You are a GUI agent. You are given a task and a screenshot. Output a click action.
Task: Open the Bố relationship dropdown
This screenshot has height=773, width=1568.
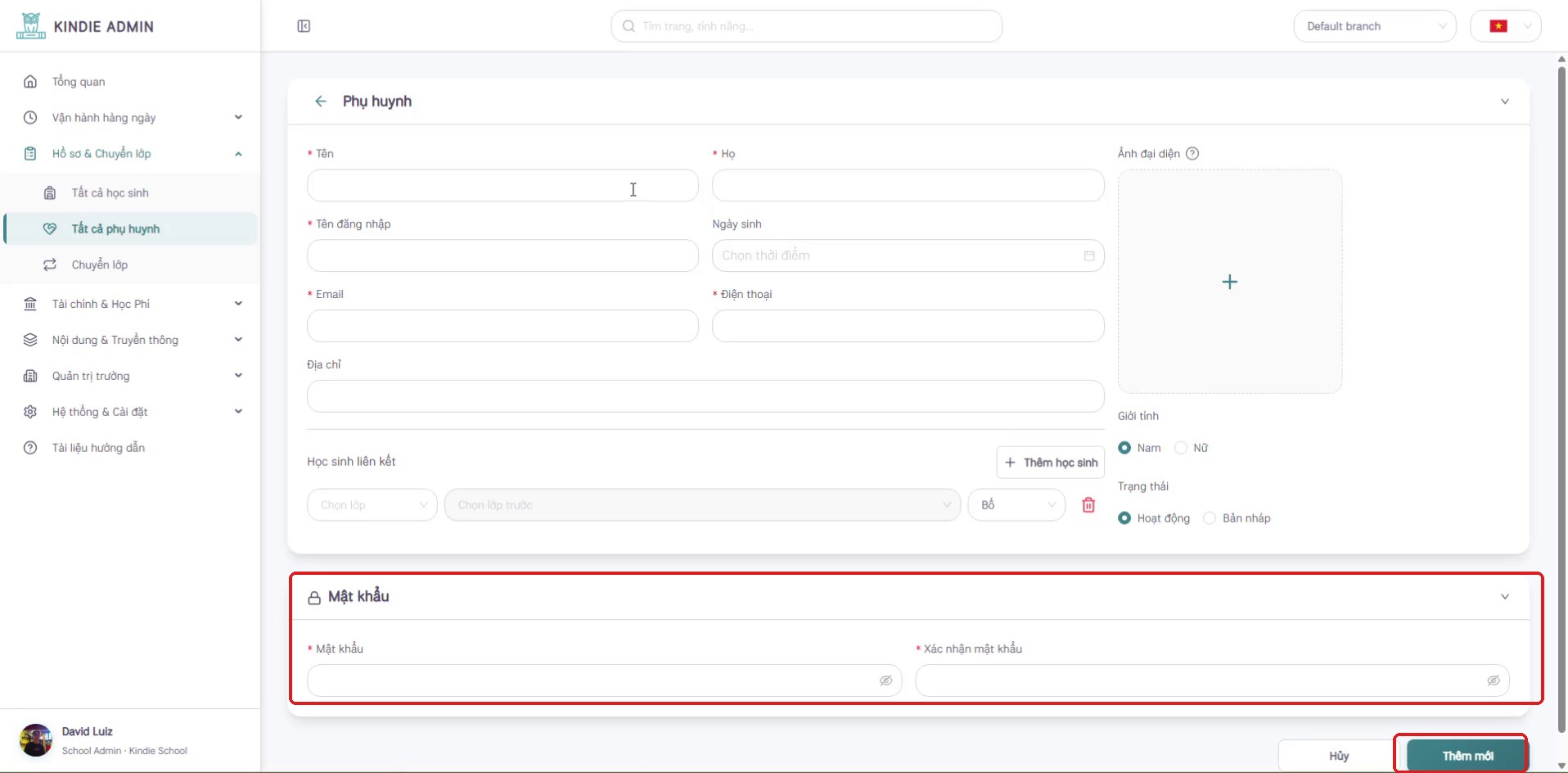click(1016, 505)
